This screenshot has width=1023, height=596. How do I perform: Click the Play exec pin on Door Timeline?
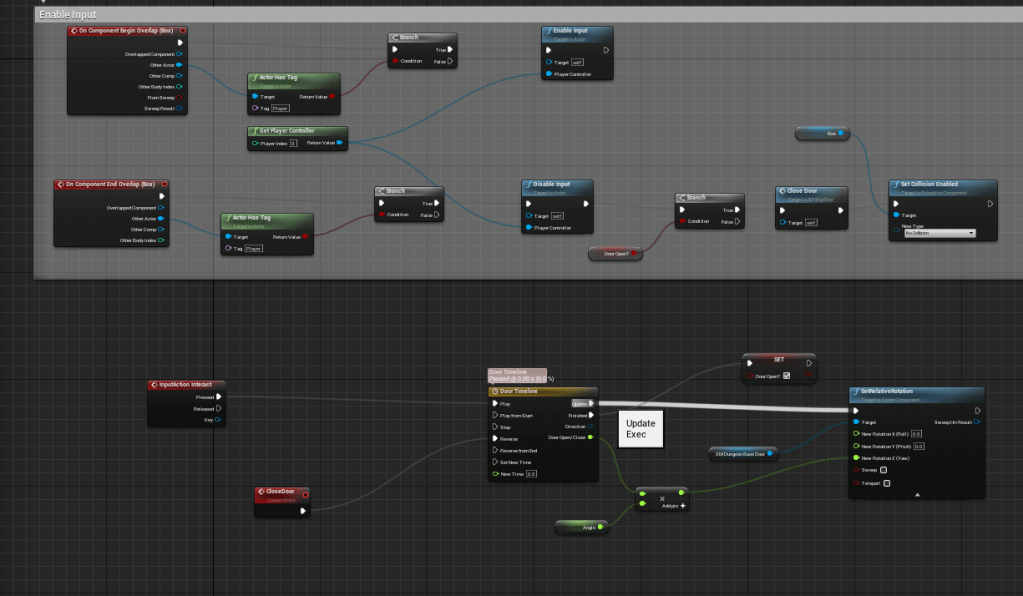tap(494, 404)
